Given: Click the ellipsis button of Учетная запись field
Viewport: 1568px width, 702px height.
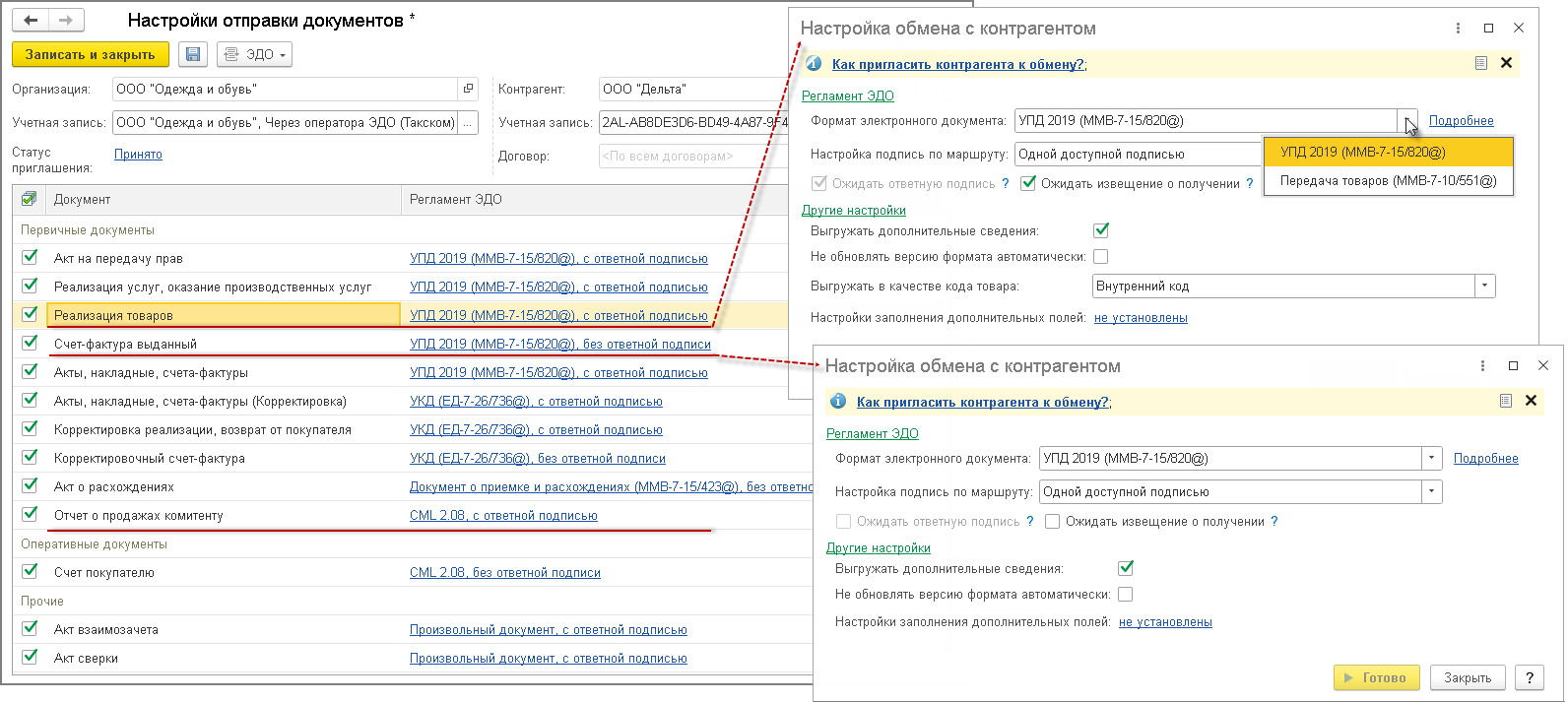Looking at the screenshot, I should click(468, 122).
